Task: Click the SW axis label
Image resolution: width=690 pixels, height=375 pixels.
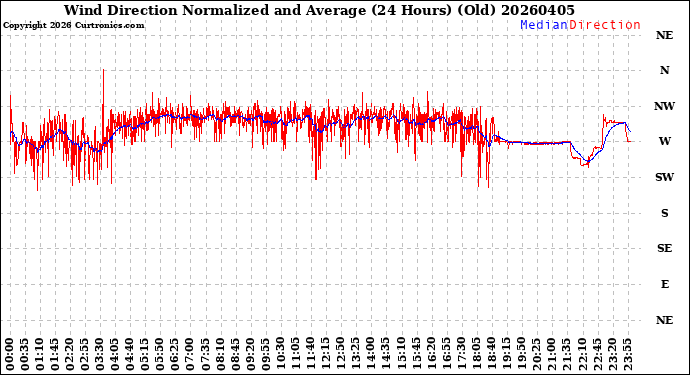Action: pos(664,177)
